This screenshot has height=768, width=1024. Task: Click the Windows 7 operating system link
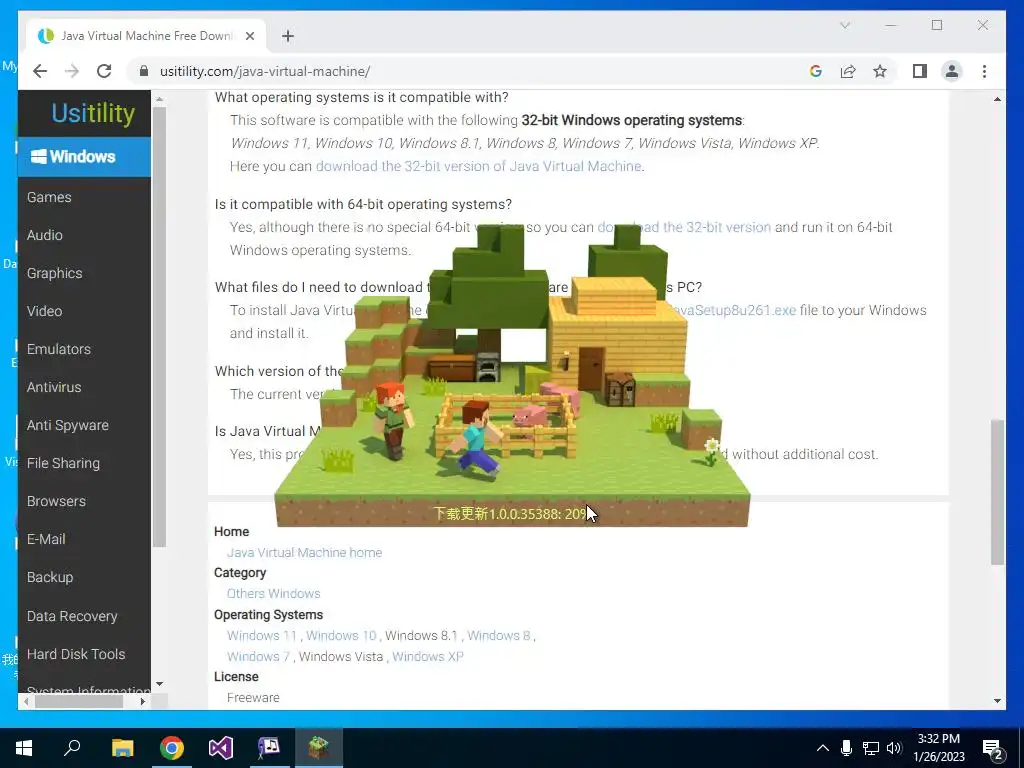(x=258, y=656)
